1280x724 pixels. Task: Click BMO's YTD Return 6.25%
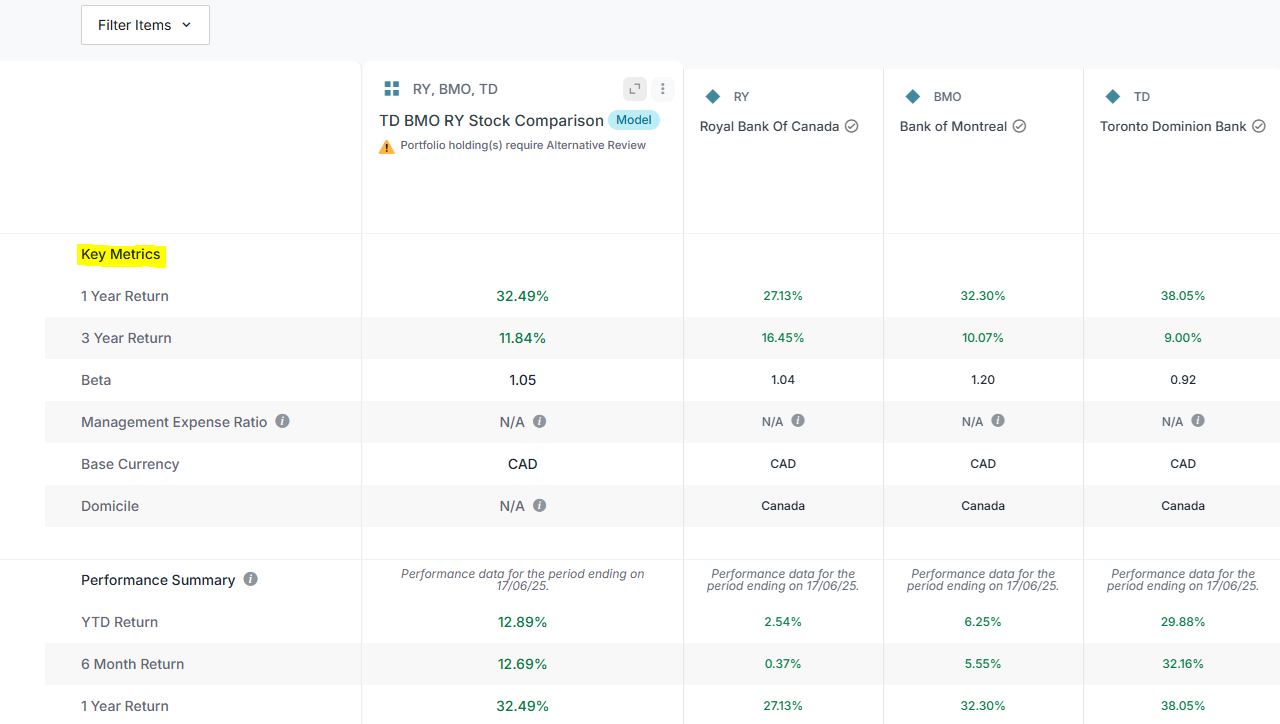[x=983, y=622]
